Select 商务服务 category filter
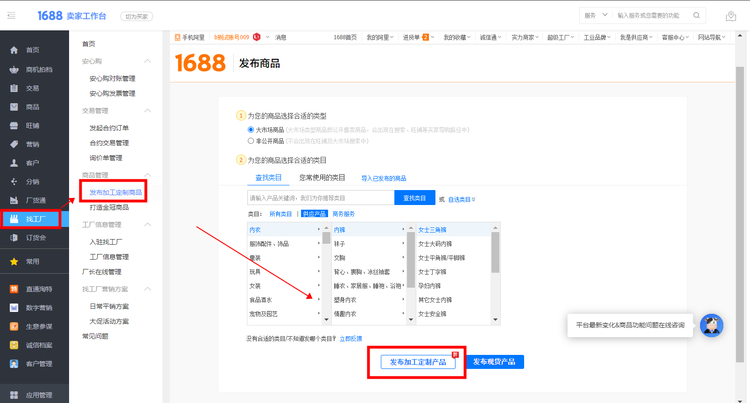 tap(343, 214)
